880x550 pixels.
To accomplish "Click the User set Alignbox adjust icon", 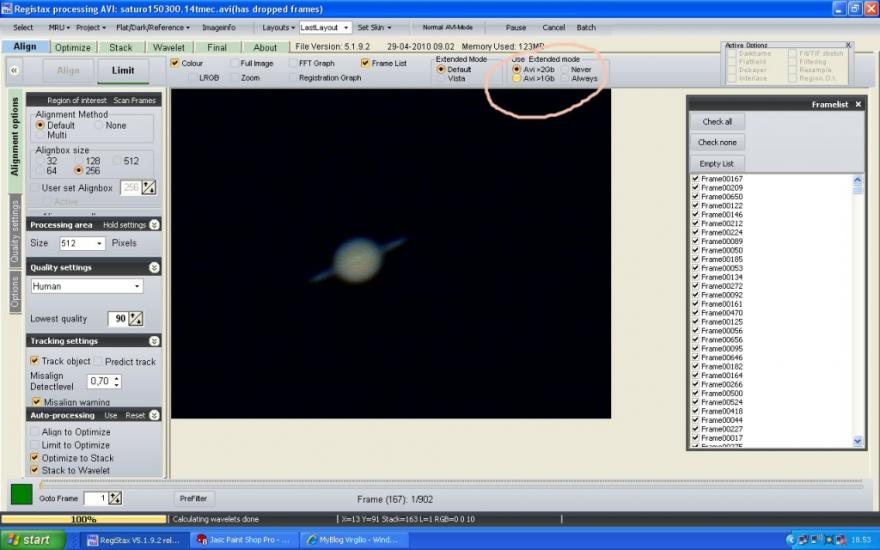I will [x=149, y=187].
